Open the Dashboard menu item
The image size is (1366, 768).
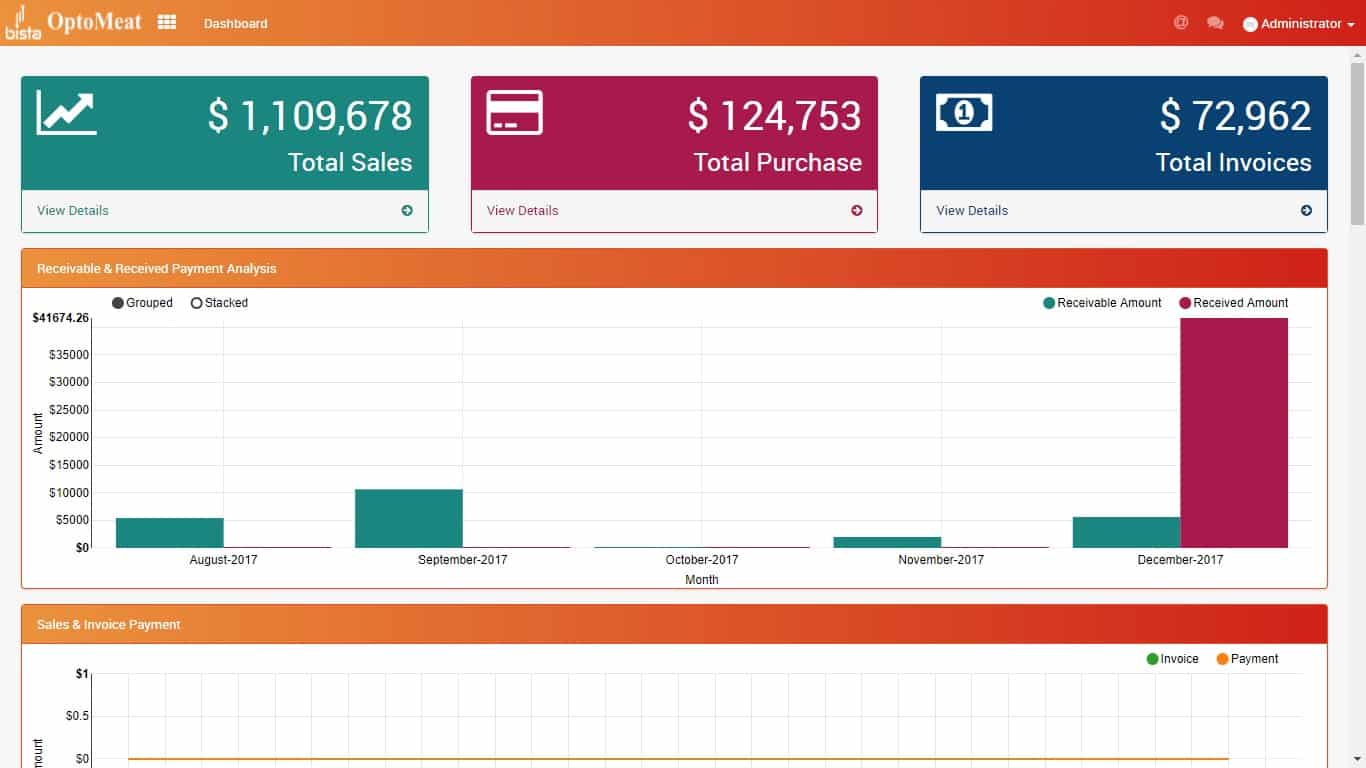235,23
